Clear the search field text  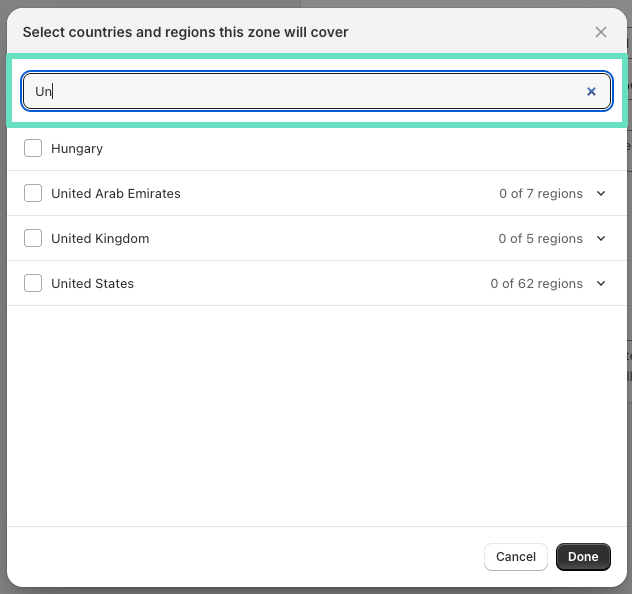[x=591, y=91]
